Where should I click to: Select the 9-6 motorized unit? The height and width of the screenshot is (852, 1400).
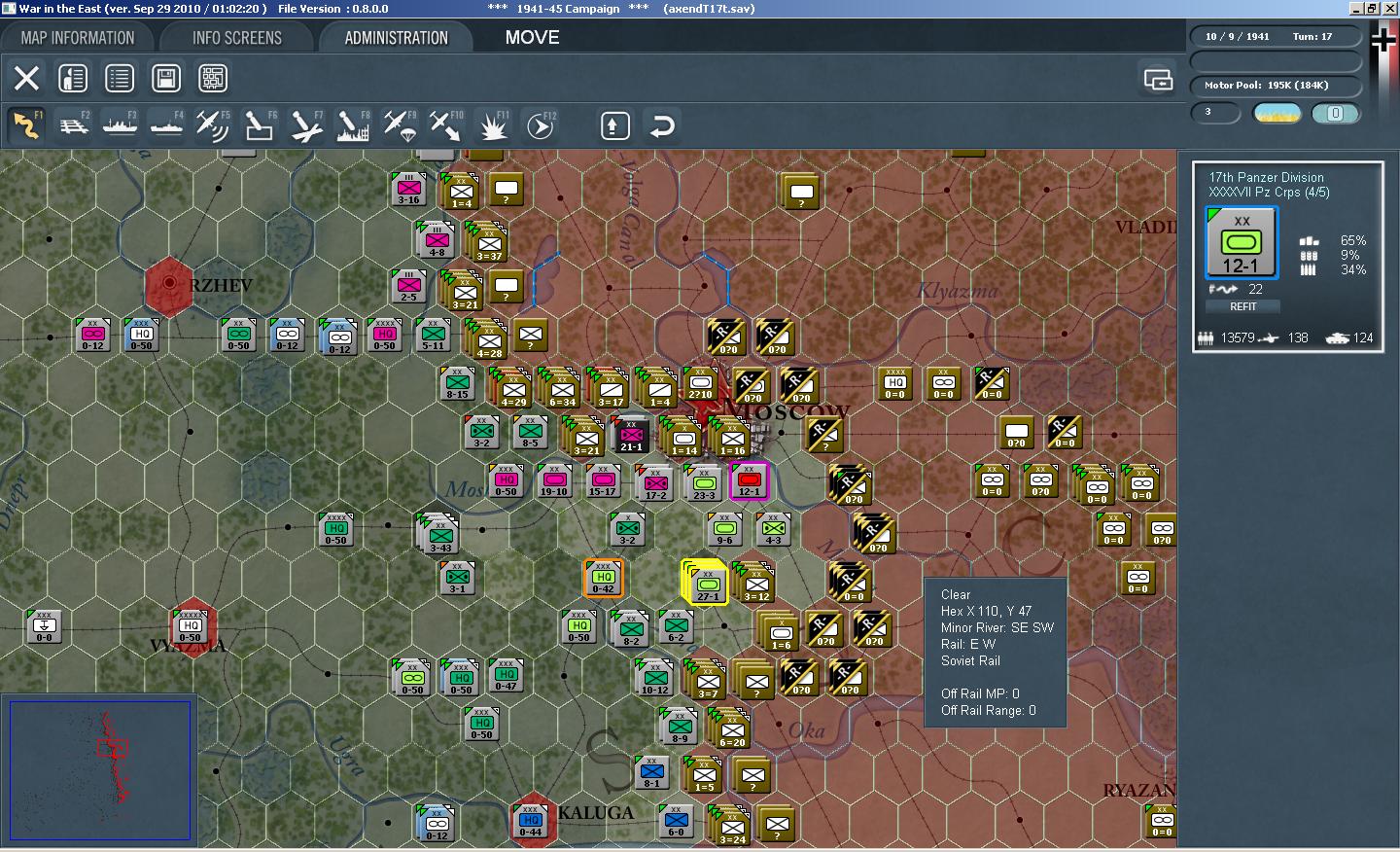(x=724, y=529)
